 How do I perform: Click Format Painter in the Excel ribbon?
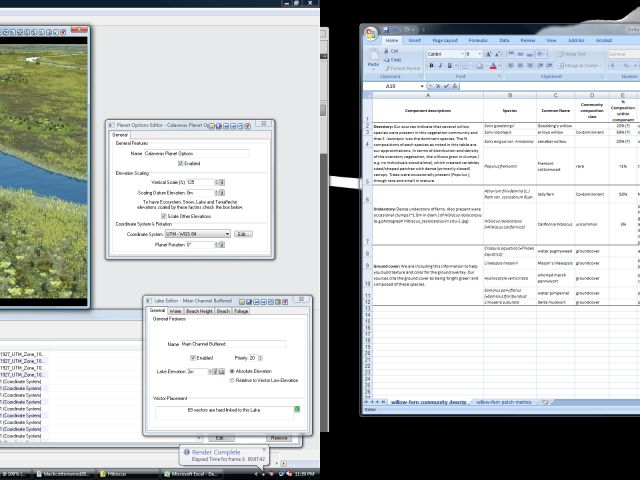[x=402, y=68]
